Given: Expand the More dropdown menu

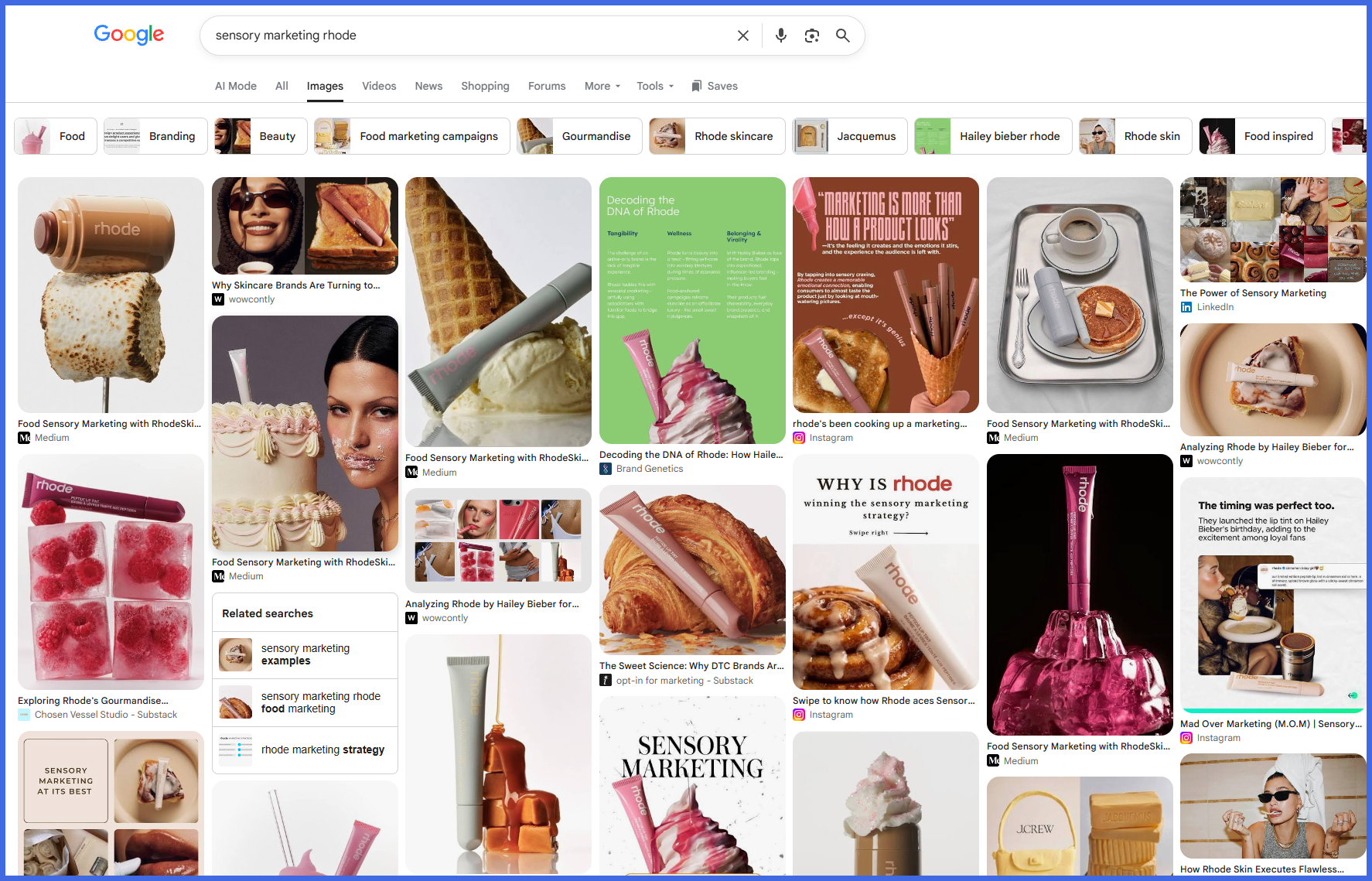Looking at the screenshot, I should pyautogui.click(x=602, y=86).
